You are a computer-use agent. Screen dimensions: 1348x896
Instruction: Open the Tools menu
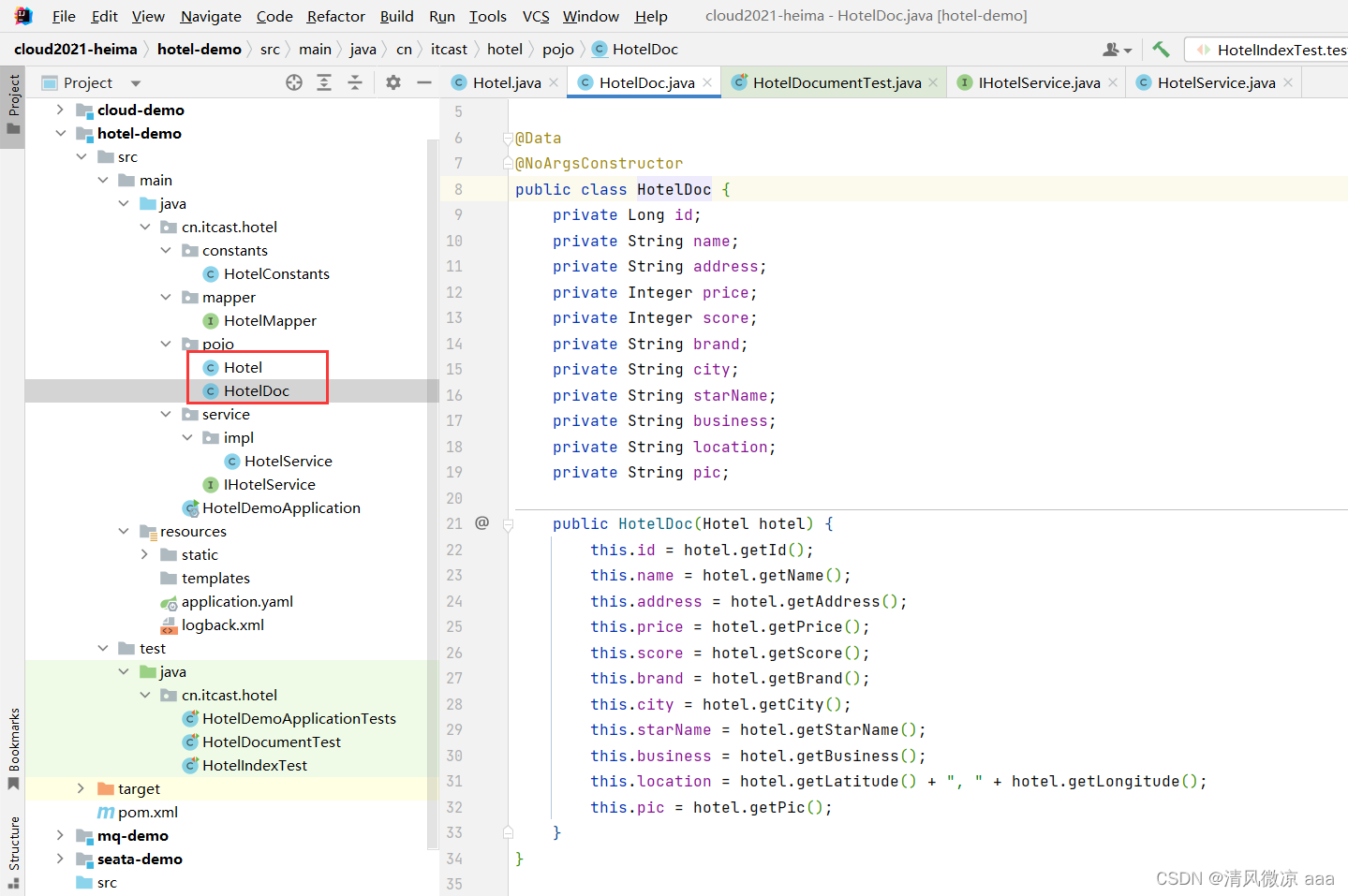(487, 16)
